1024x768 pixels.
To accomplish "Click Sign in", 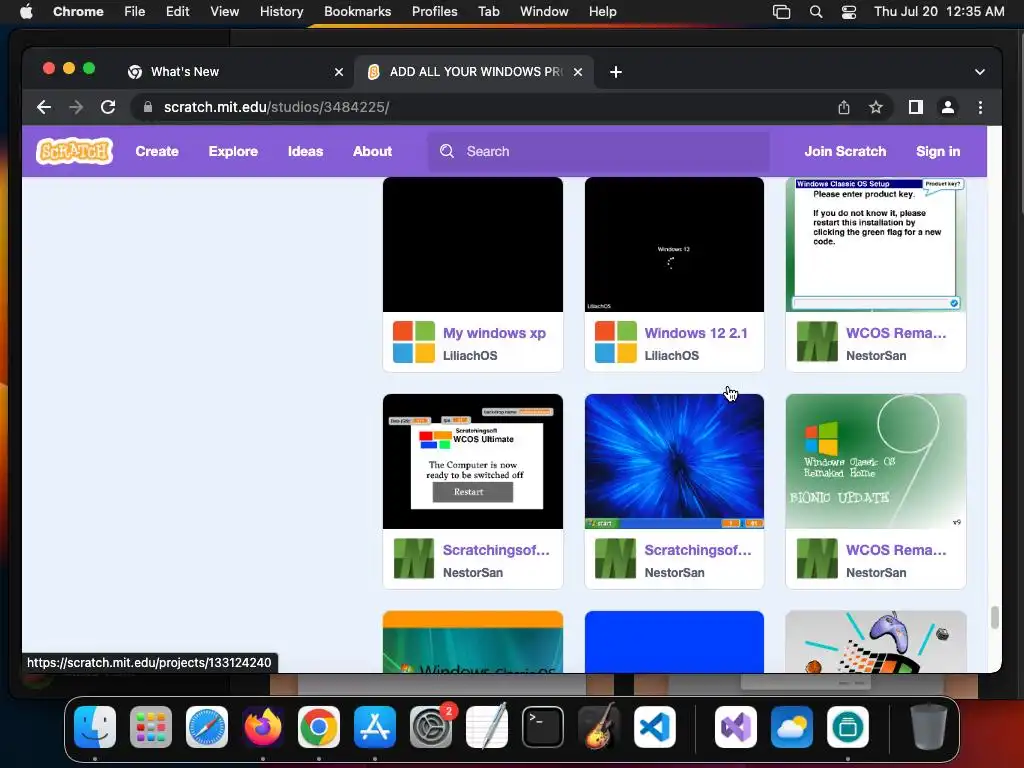I will pyautogui.click(x=938, y=152).
